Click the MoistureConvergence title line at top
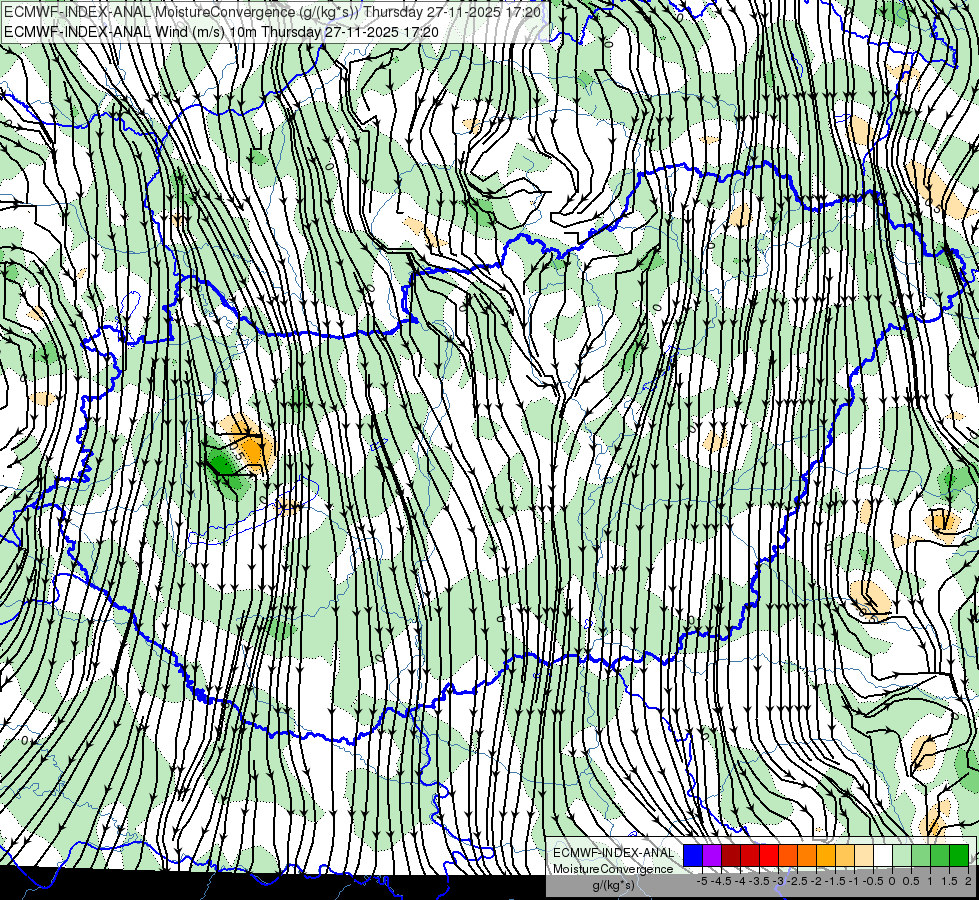This screenshot has height=900, width=979. coord(273,12)
